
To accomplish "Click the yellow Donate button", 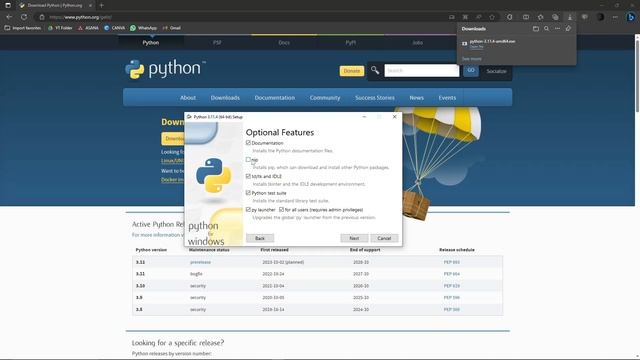I will (x=351, y=71).
